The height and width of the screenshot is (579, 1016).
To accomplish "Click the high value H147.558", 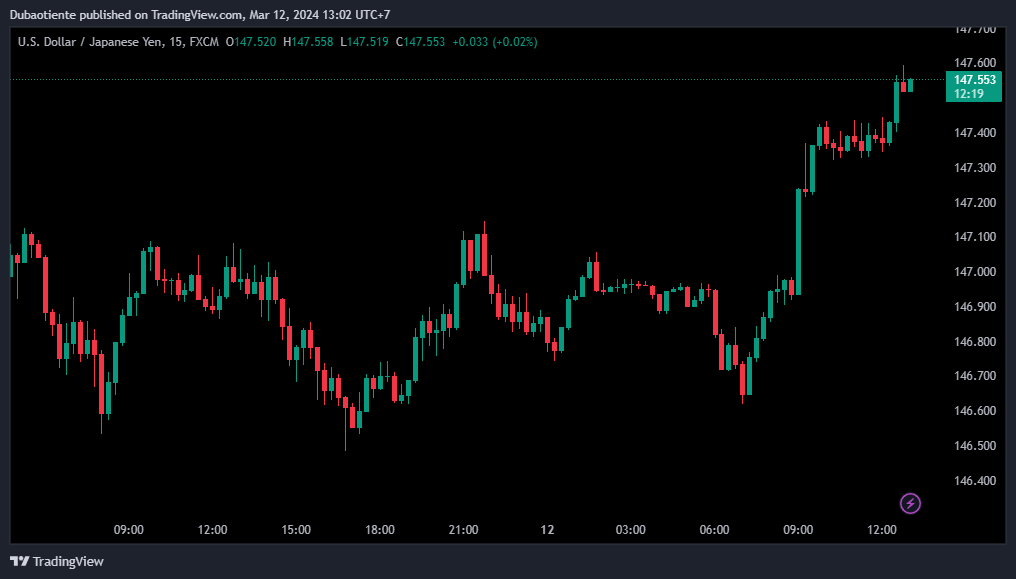I will pos(308,42).
